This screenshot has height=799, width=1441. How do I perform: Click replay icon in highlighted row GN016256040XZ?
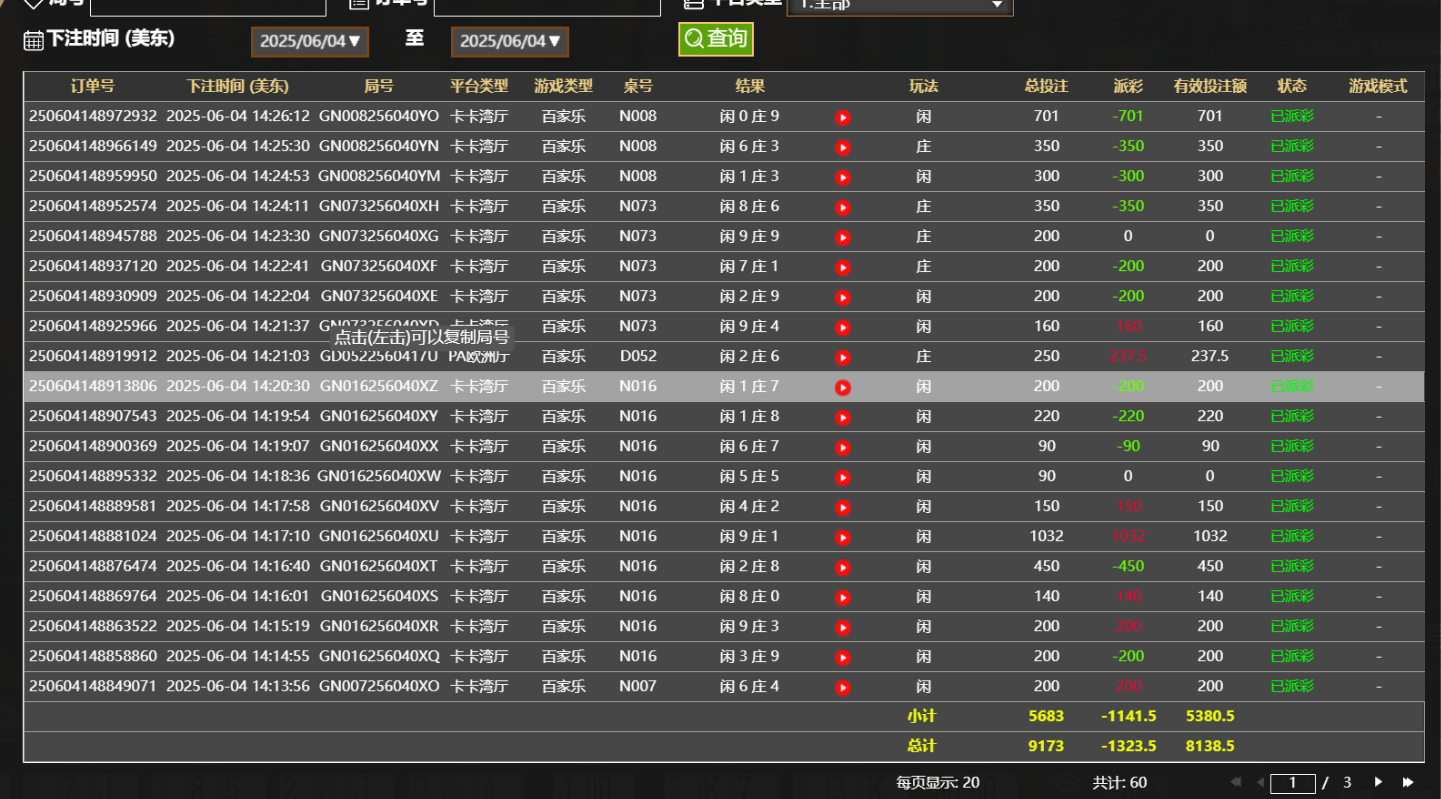coord(843,388)
